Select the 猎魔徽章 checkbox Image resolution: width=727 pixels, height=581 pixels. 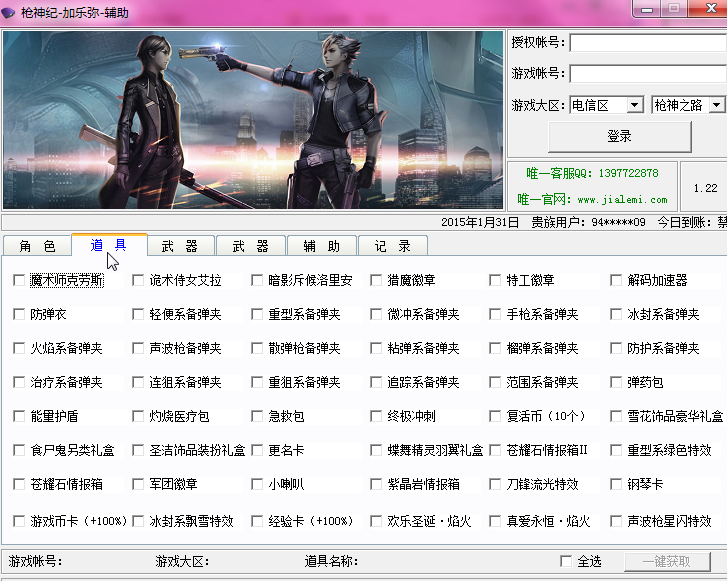tap(376, 280)
